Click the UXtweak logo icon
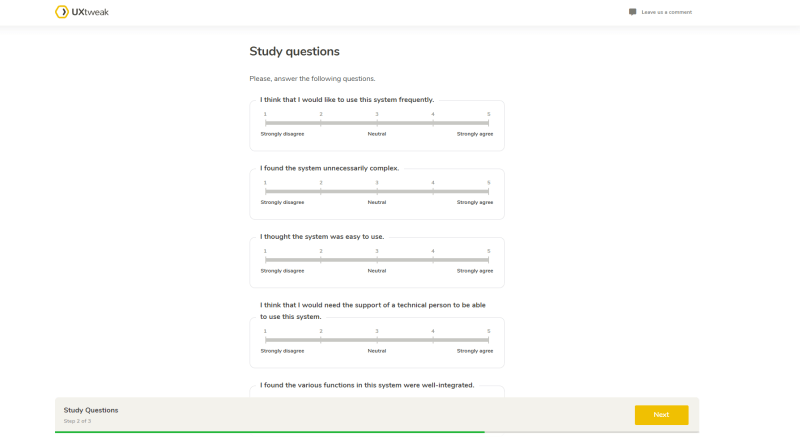 62,12
